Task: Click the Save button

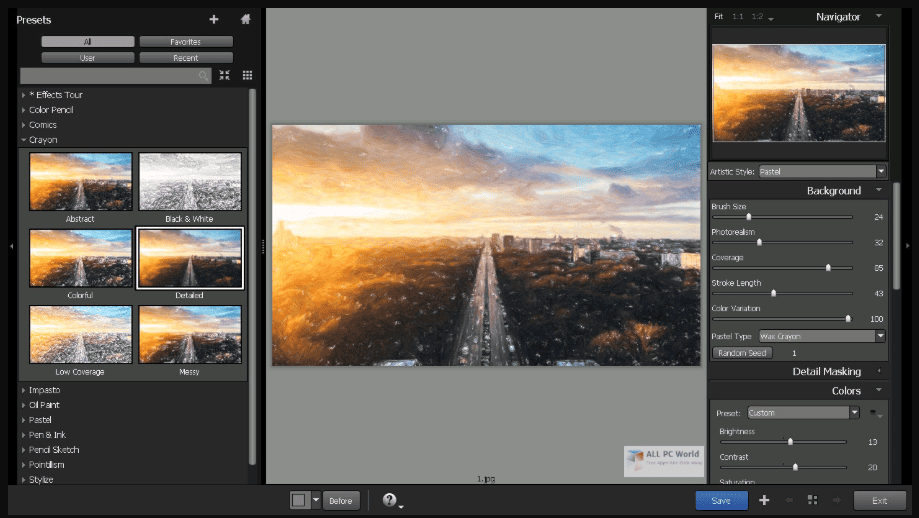Action: pyautogui.click(x=721, y=500)
